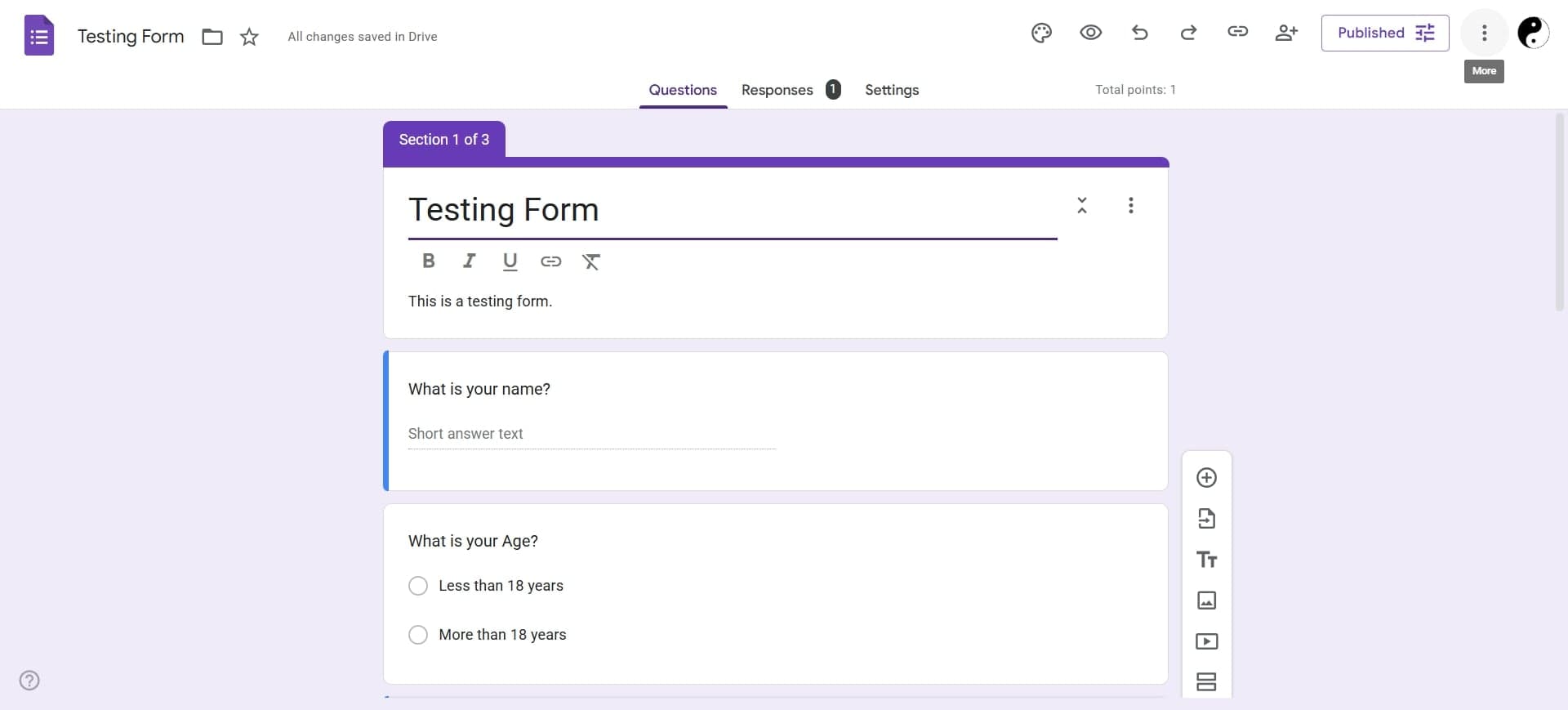Click the Short answer text field
This screenshot has width=1568, height=710.
click(x=592, y=435)
